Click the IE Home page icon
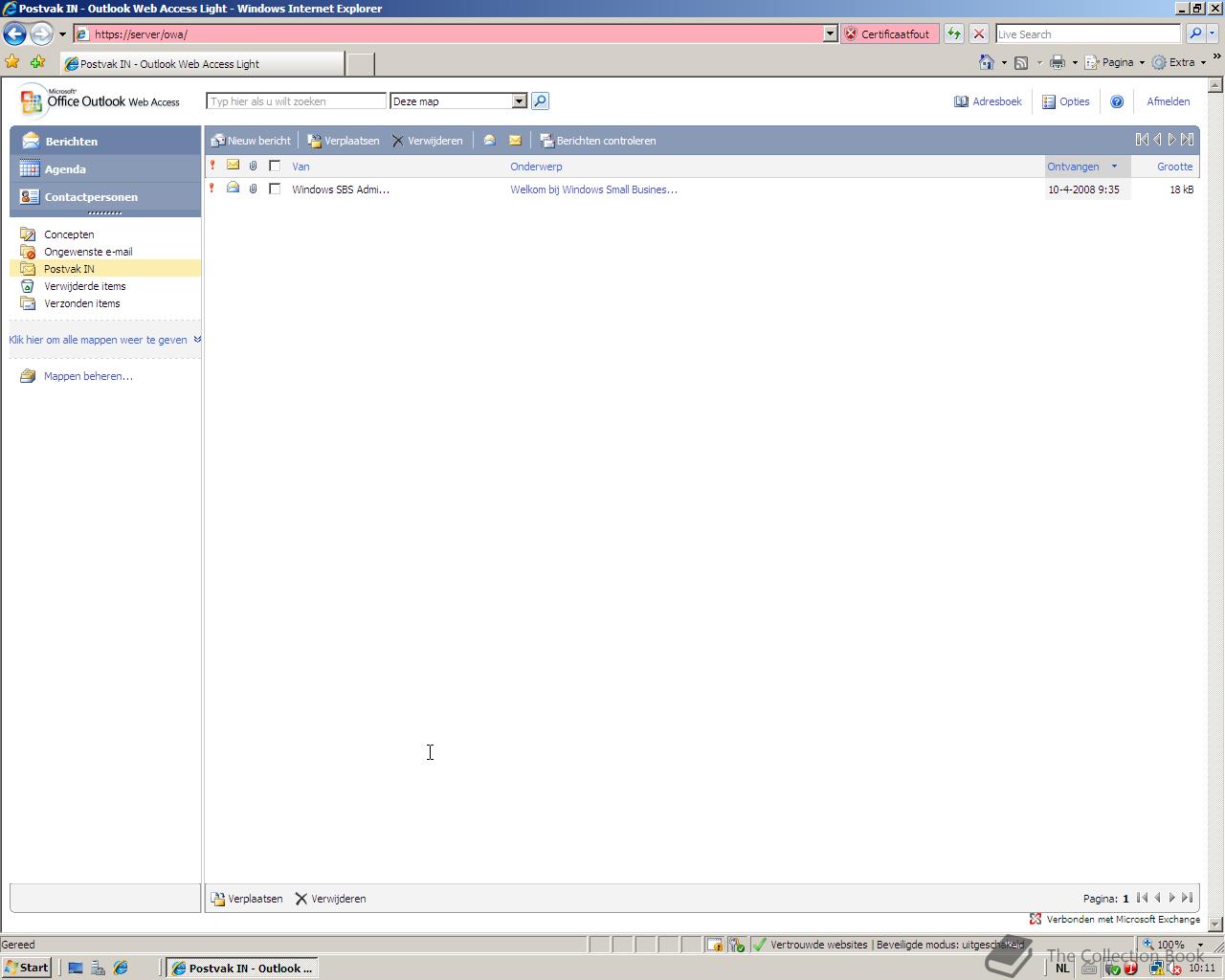The image size is (1225, 980). coord(987,62)
